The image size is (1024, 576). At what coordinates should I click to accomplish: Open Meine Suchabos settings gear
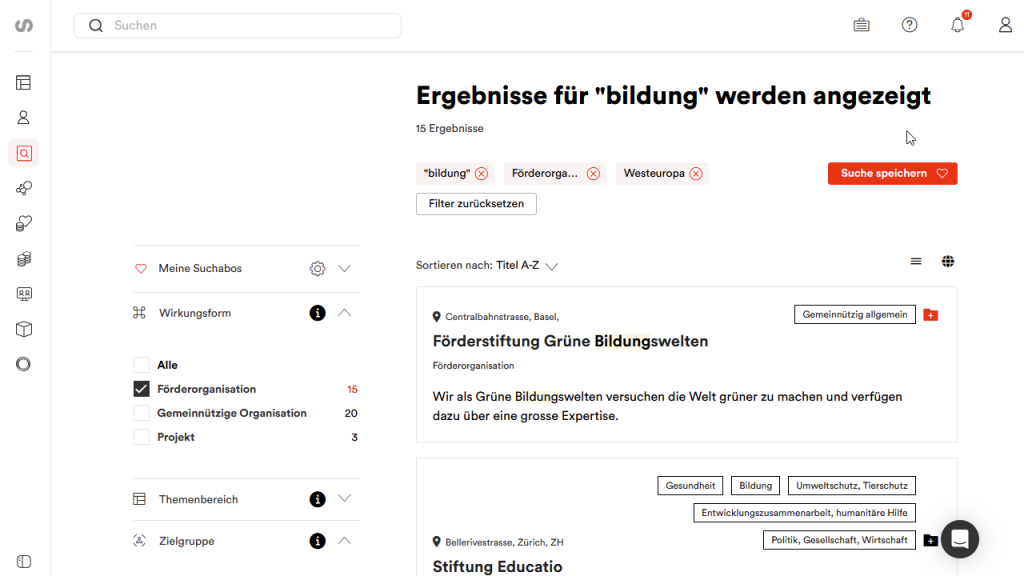pos(317,268)
